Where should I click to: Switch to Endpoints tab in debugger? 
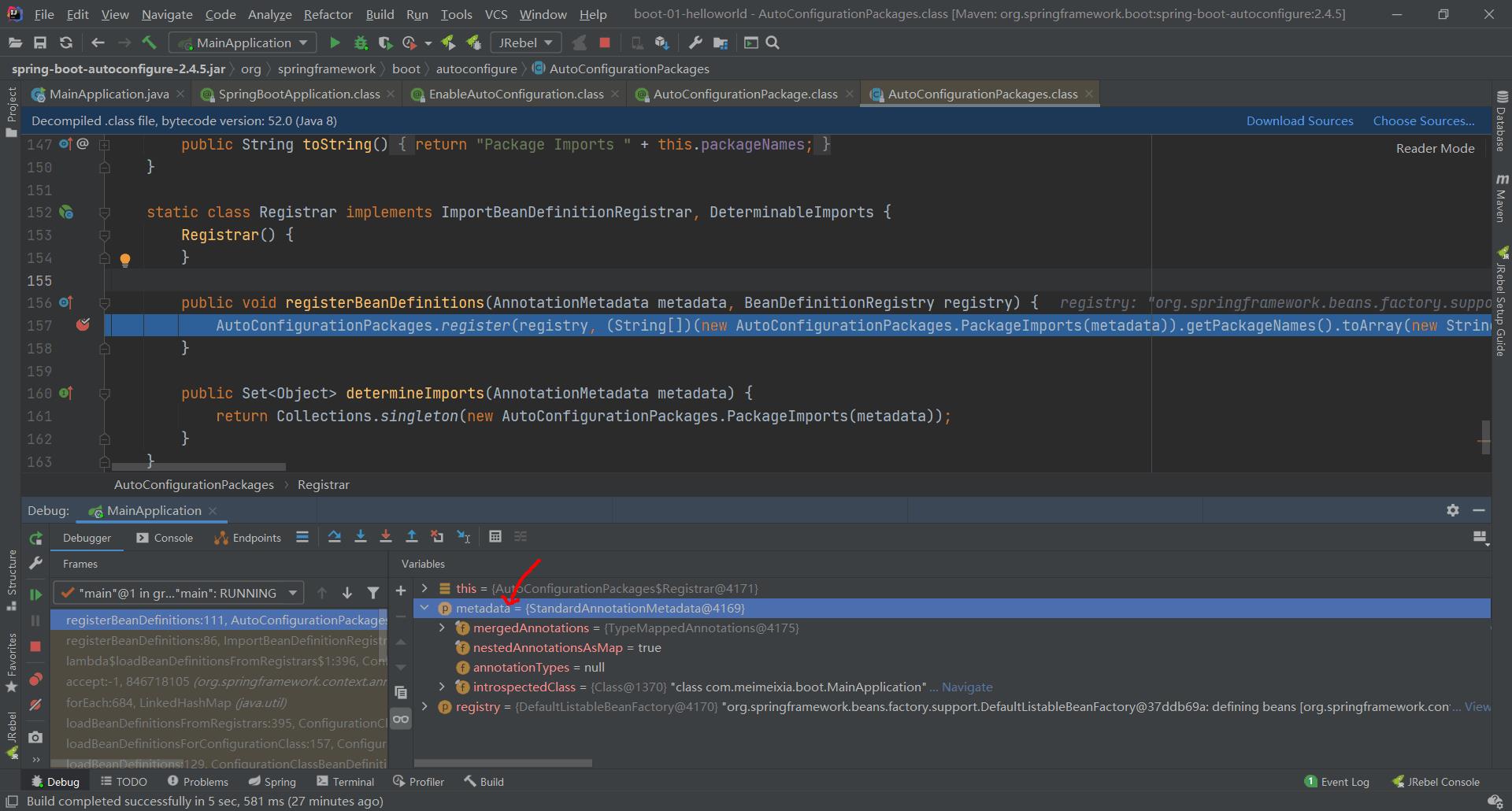point(247,538)
